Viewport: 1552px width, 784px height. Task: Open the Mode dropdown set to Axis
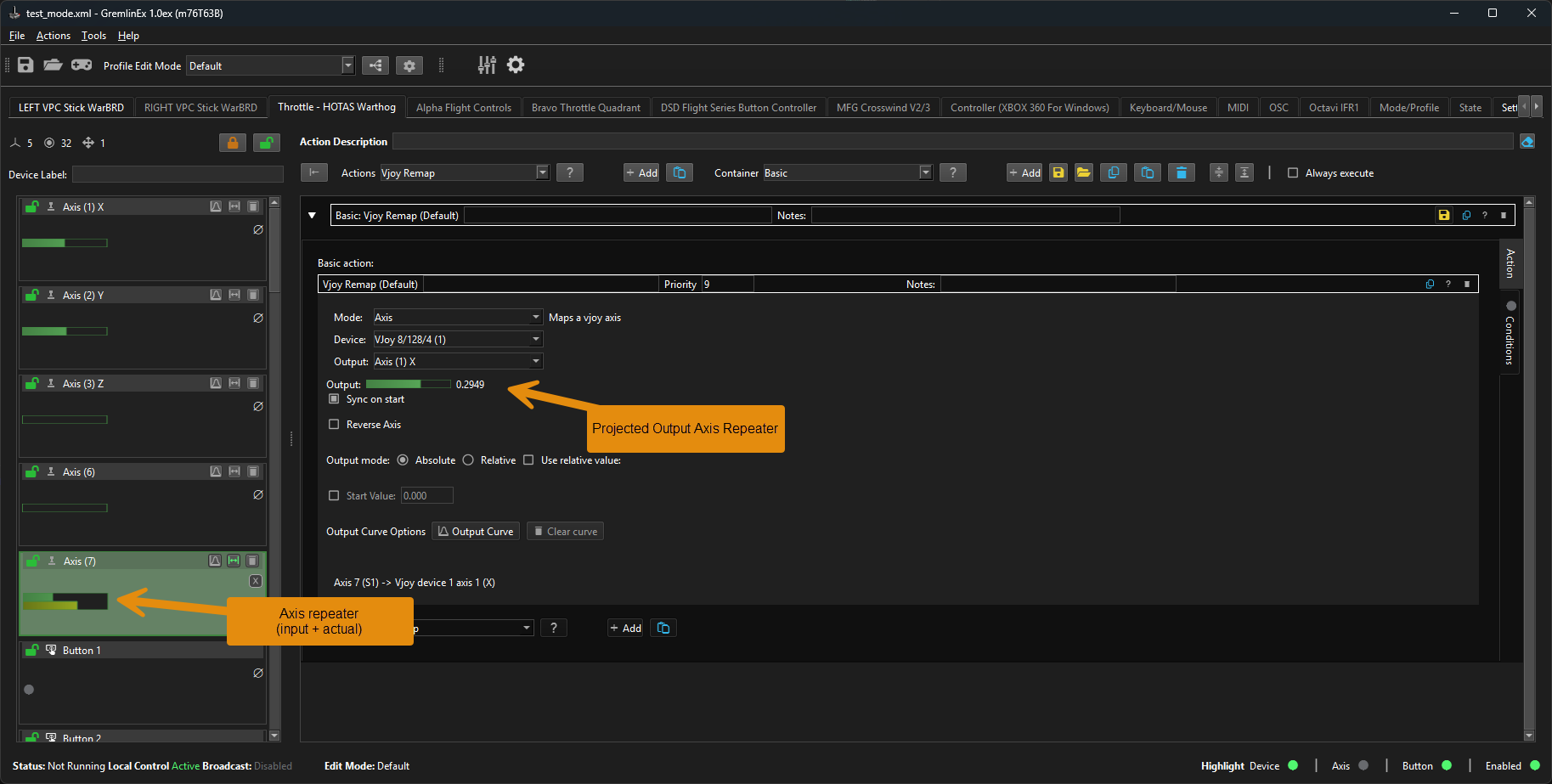458,318
